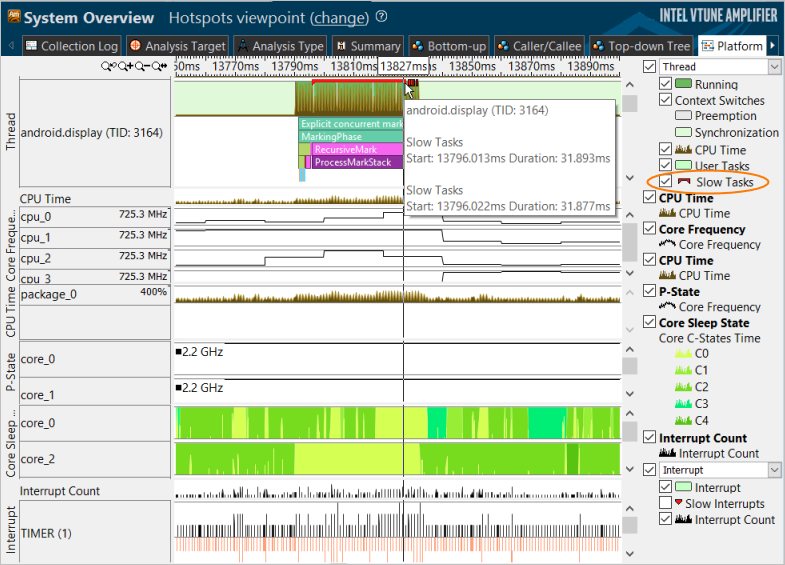Select the Platform tab
785x565 pixels.
(x=732, y=46)
